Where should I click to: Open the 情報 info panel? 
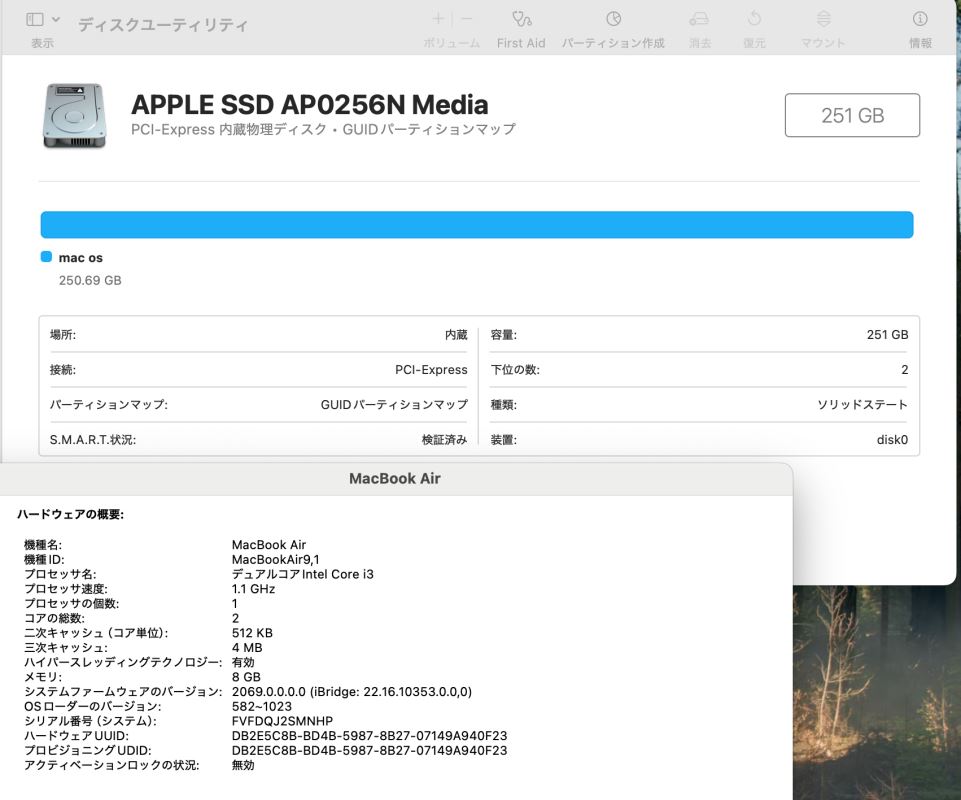[x=920, y=20]
